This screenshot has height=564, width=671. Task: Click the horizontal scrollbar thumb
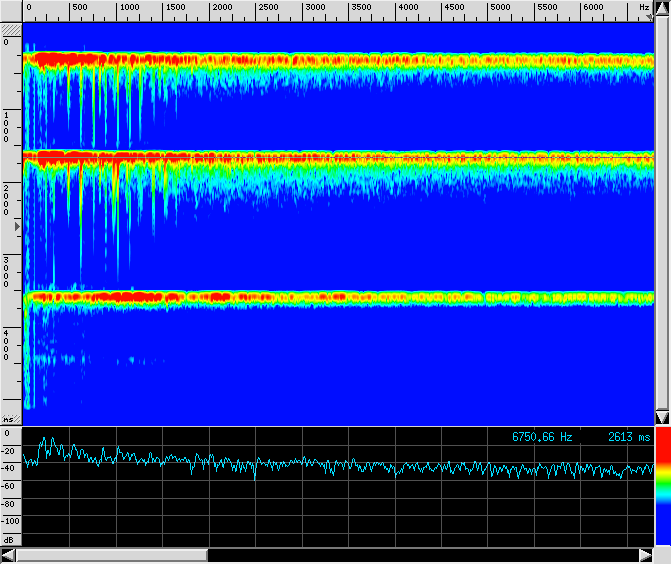tap(111, 555)
